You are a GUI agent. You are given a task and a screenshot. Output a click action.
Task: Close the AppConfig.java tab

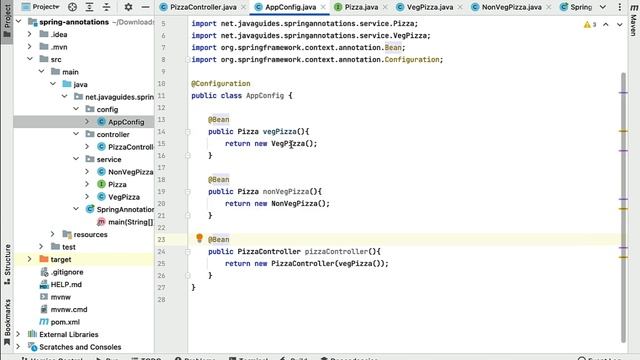click(x=323, y=7)
